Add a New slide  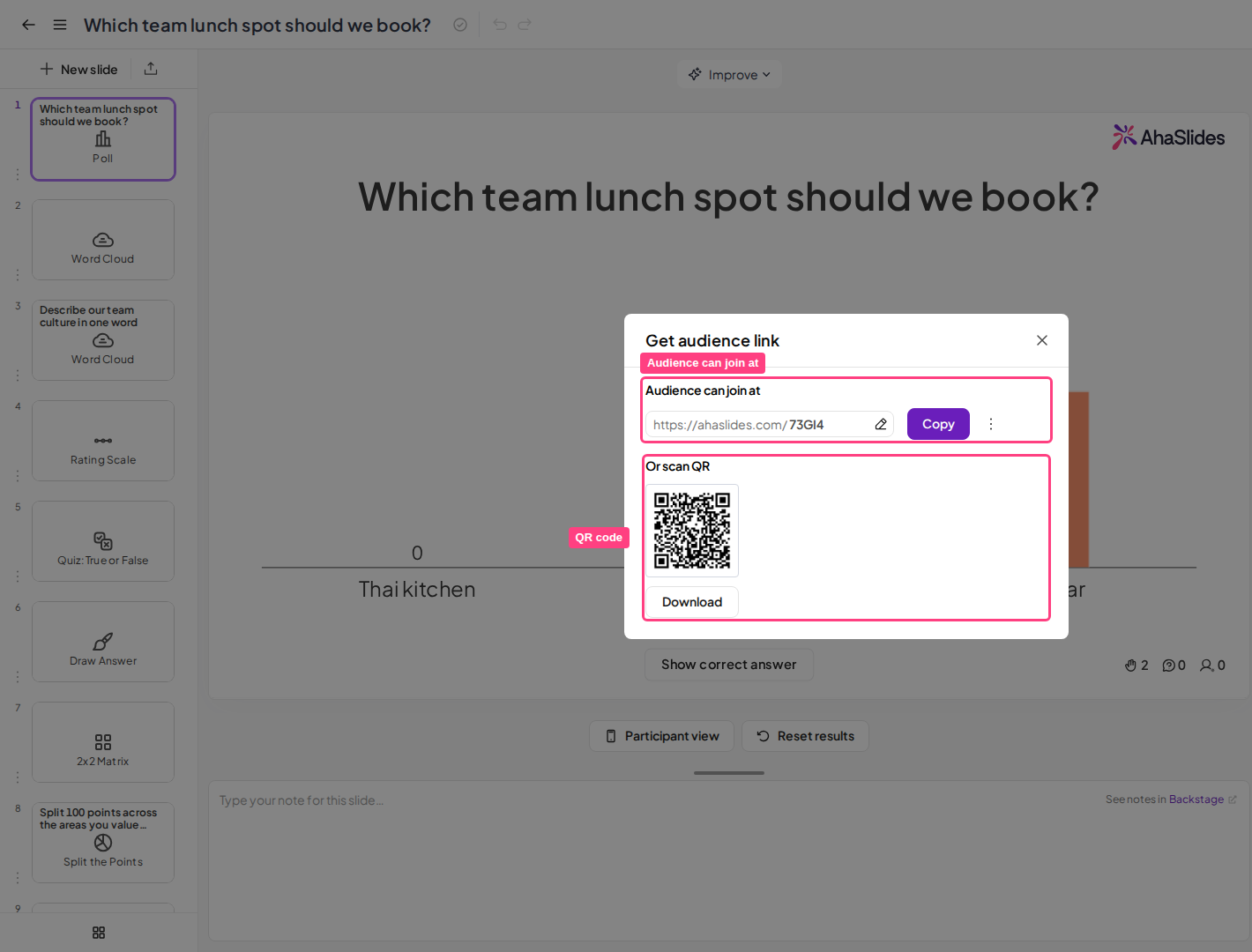78,69
